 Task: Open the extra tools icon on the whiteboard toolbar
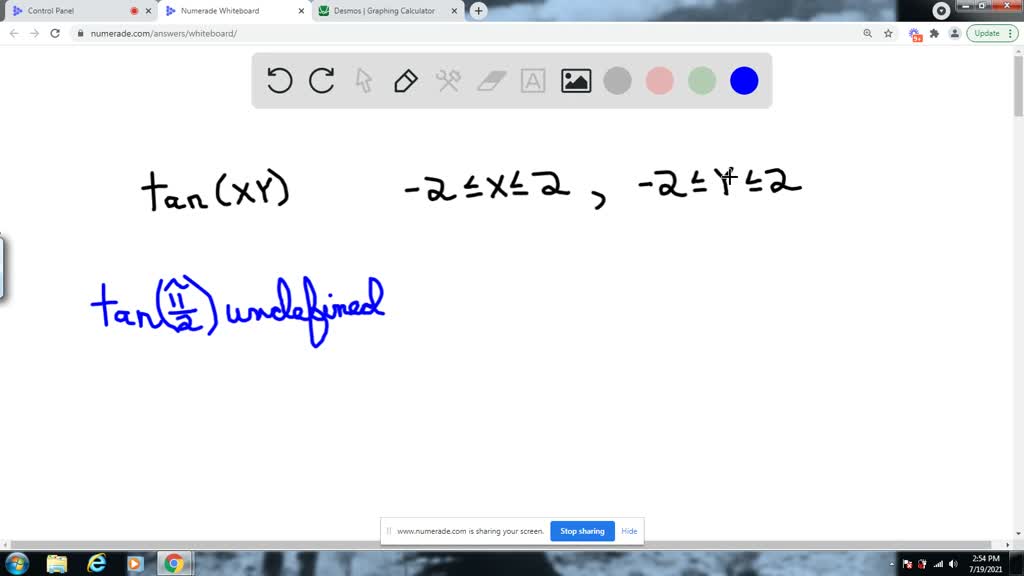447,80
